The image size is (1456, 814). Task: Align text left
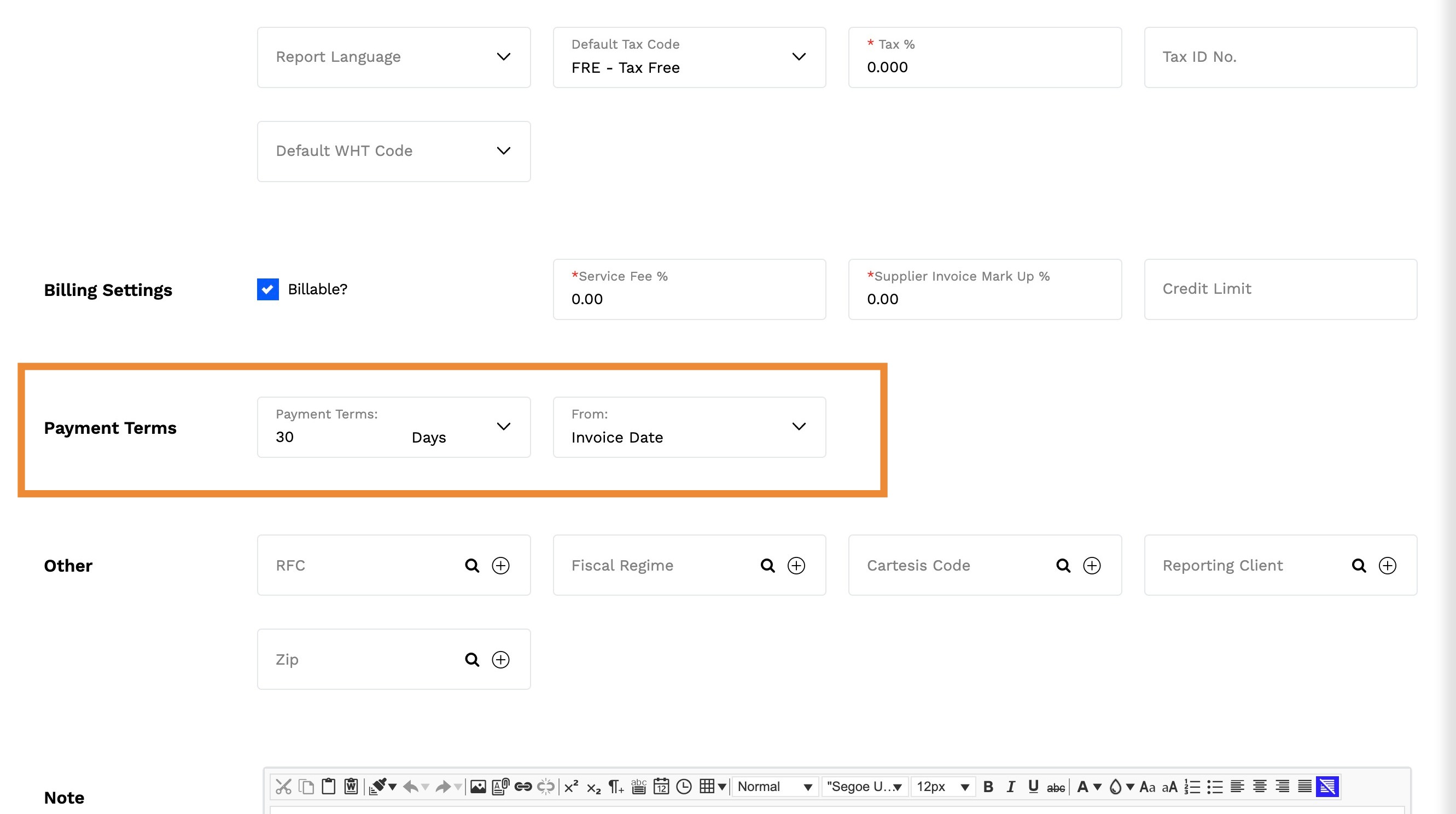[x=1237, y=786]
